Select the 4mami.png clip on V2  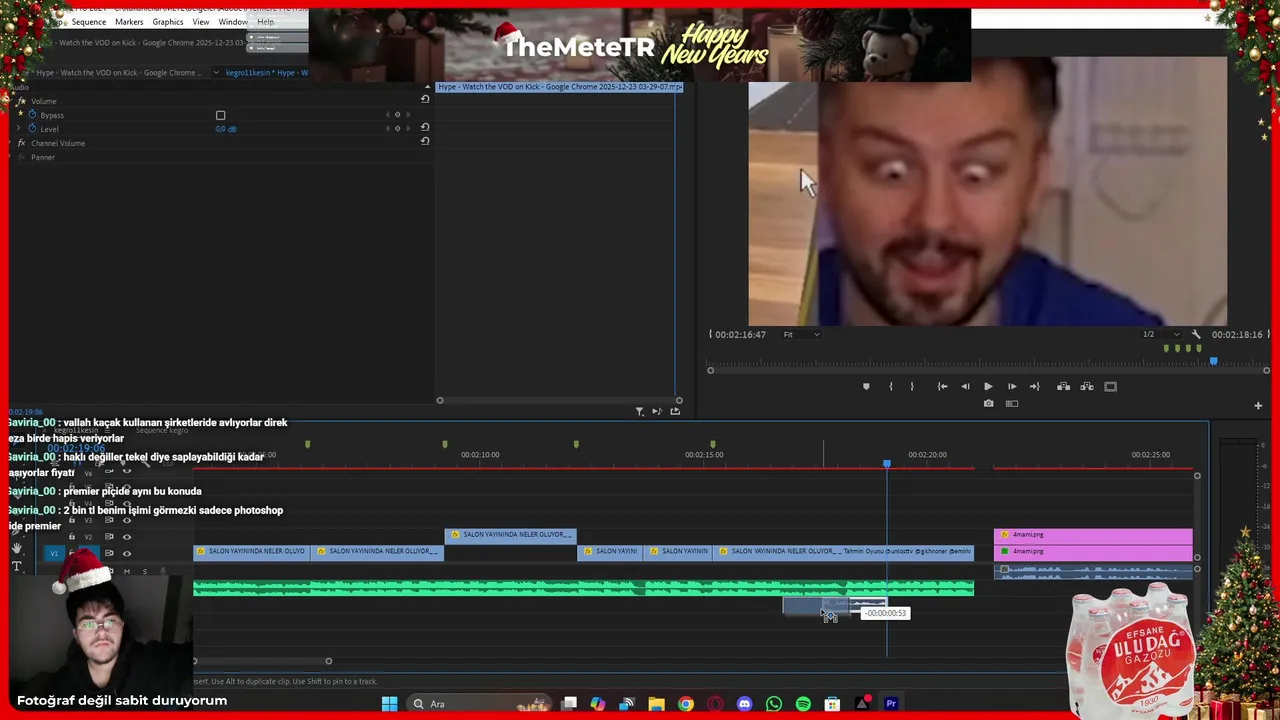click(x=1093, y=535)
